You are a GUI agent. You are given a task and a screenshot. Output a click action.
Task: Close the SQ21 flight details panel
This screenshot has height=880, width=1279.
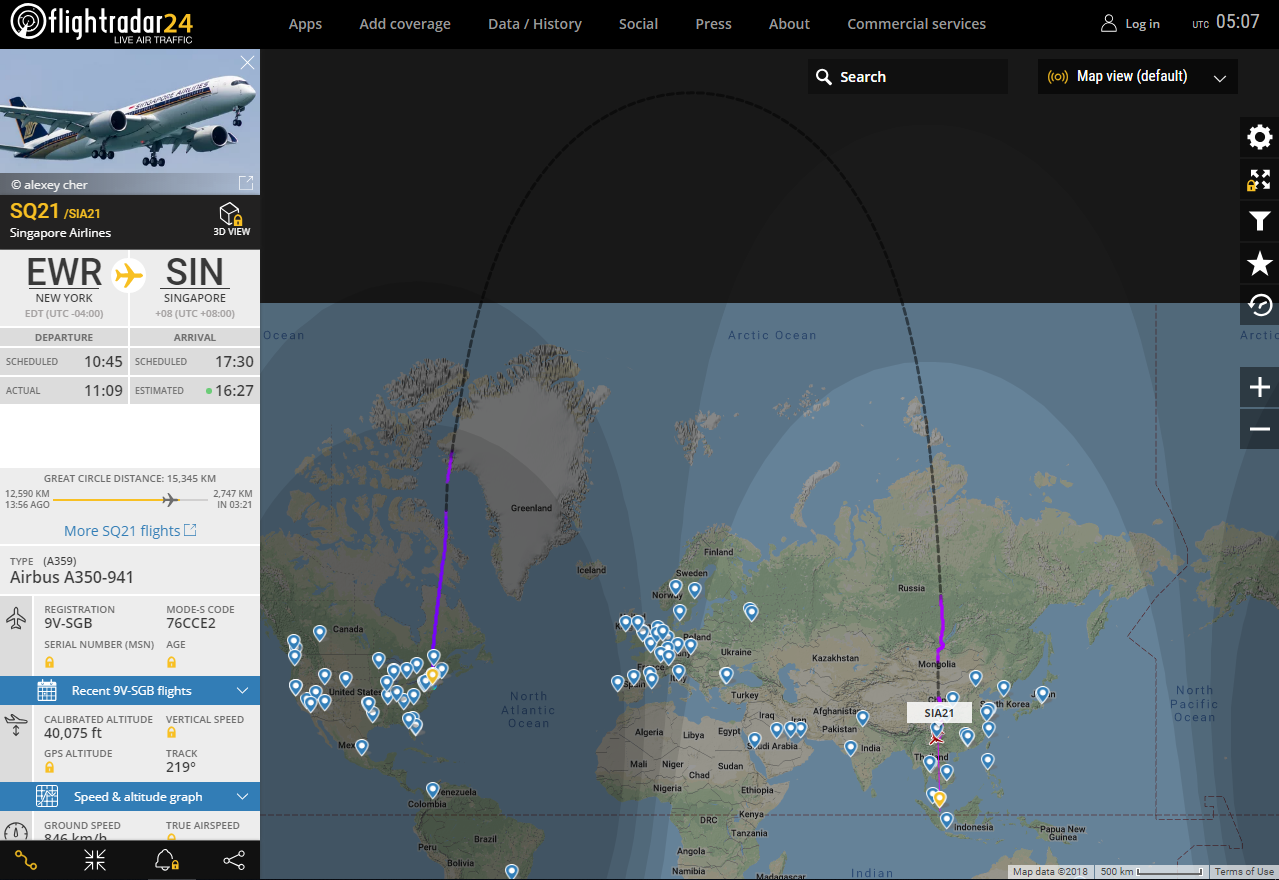click(x=247, y=63)
